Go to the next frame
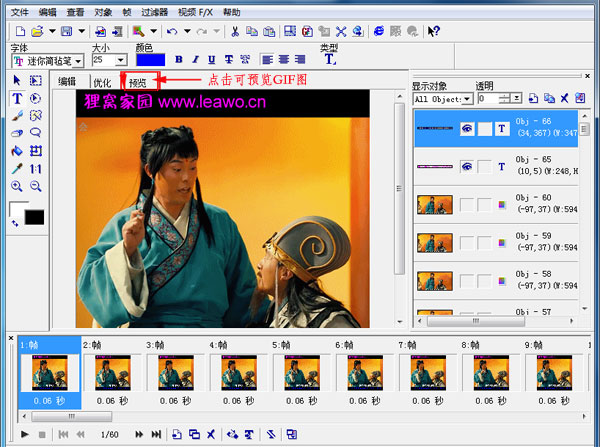This screenshot has height=447, width=600. pos(139,434)
